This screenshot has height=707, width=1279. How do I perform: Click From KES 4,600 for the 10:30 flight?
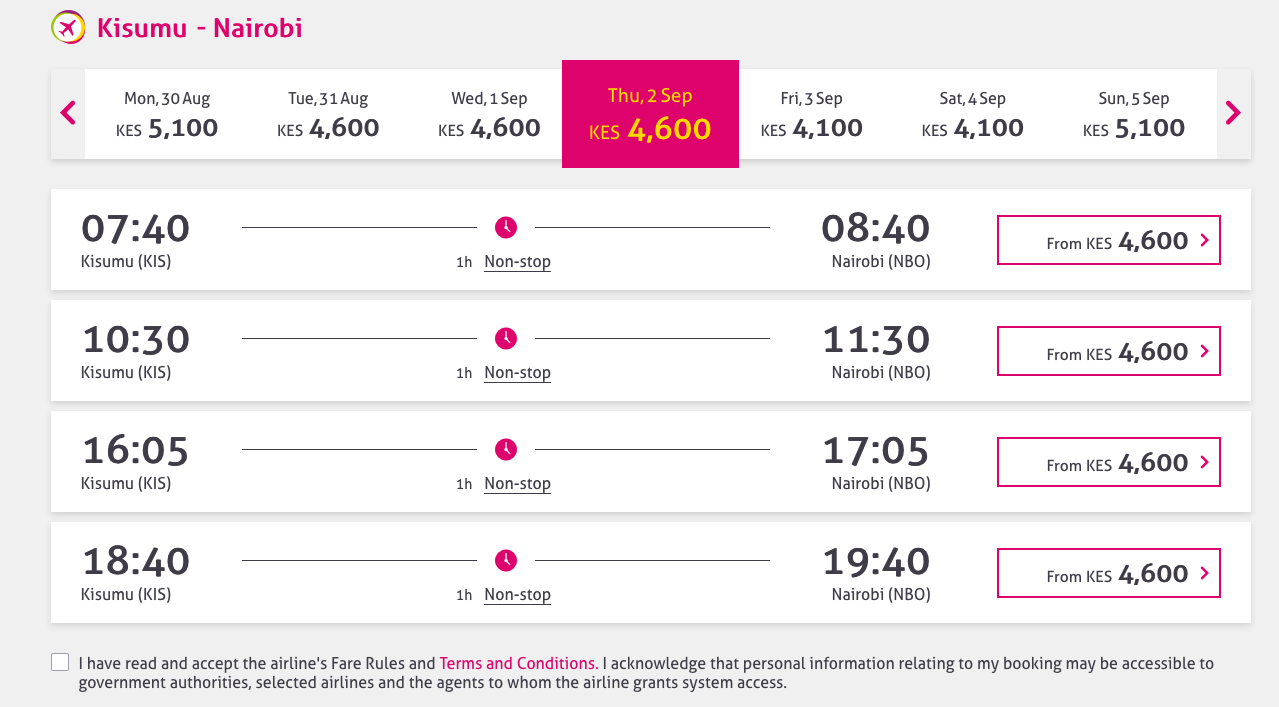click(x=1108, y=351)
